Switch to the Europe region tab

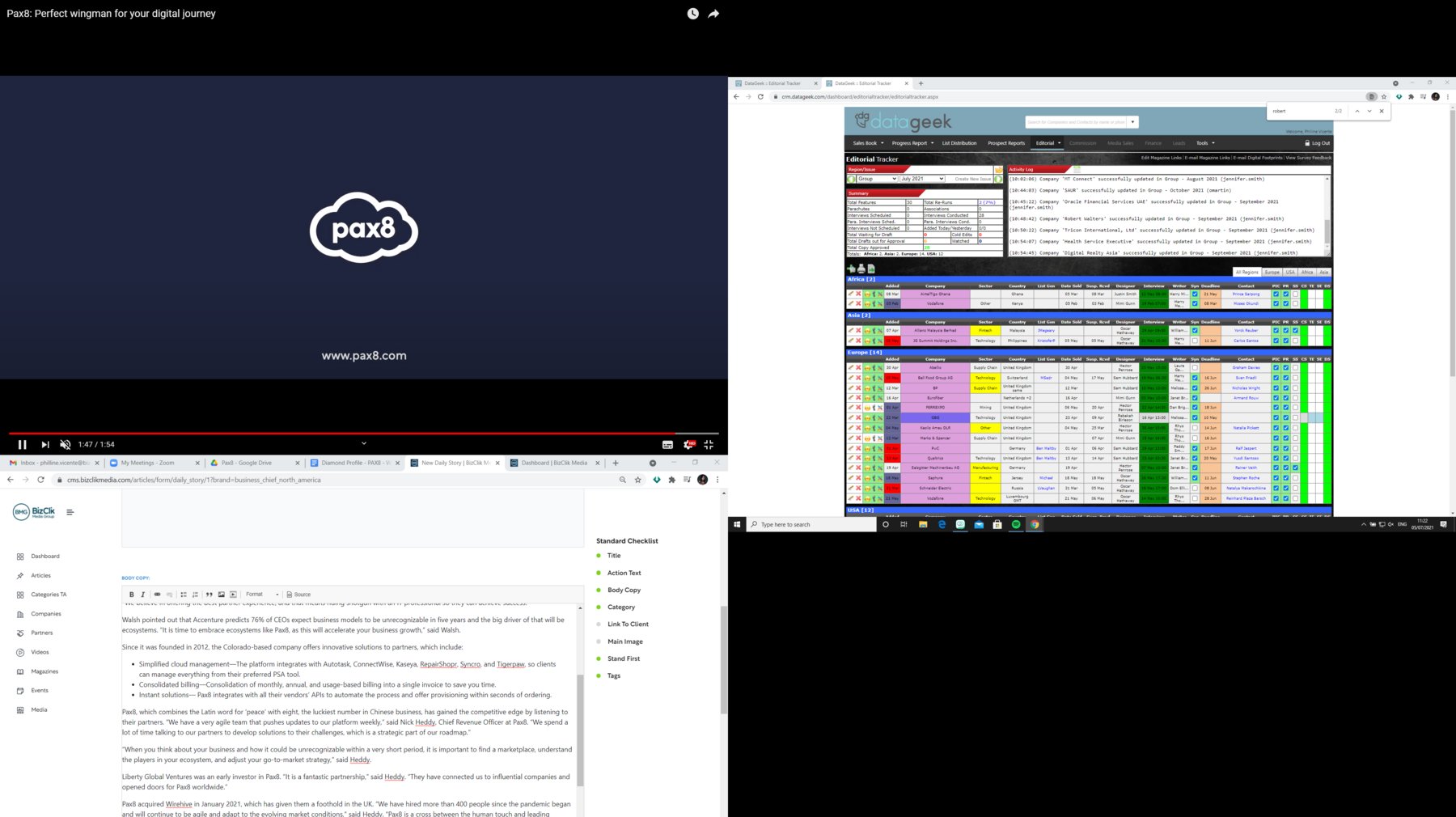pyautogui.click(x=1272, y=272)
